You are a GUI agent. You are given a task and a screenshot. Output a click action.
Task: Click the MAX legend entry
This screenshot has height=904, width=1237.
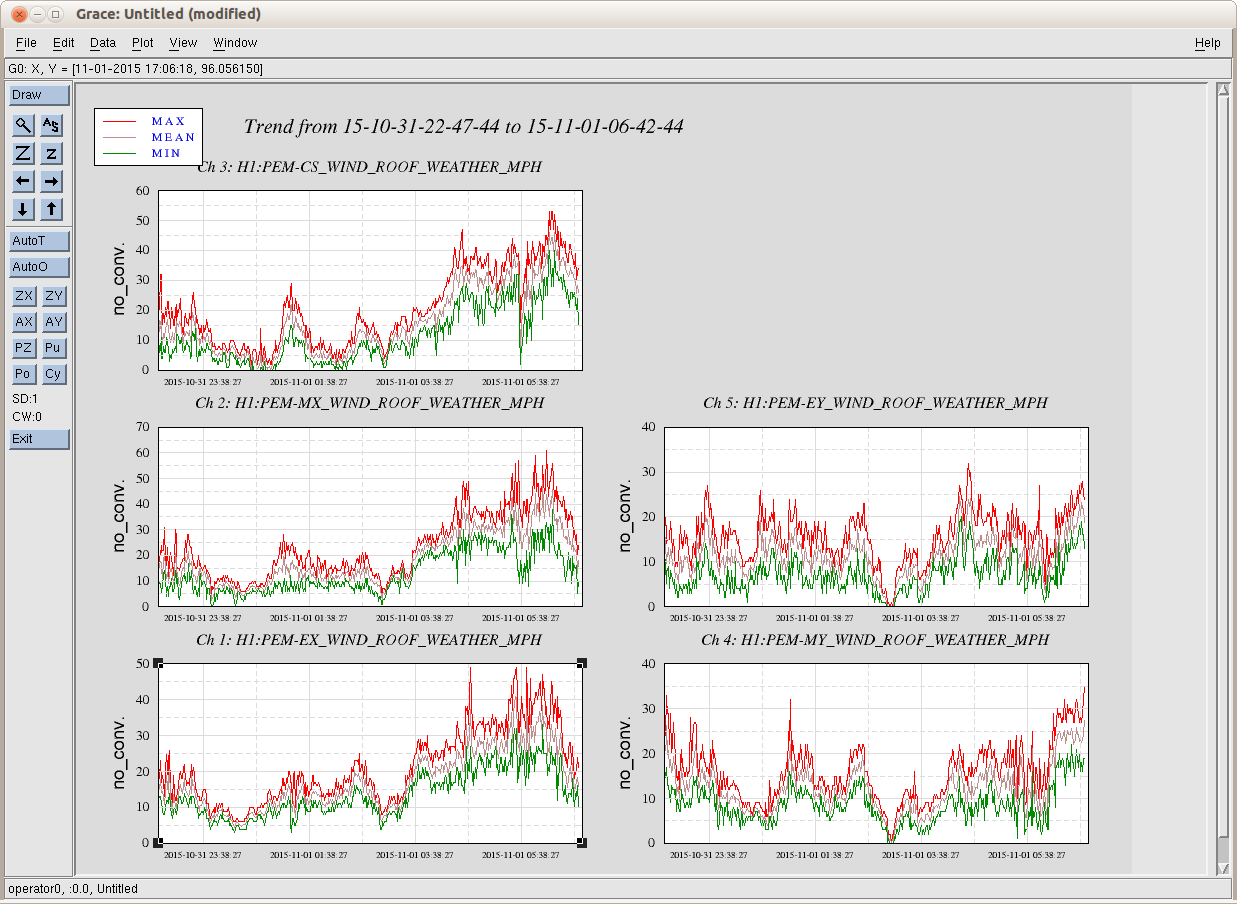pyautogui.click(x=169, y=121)
